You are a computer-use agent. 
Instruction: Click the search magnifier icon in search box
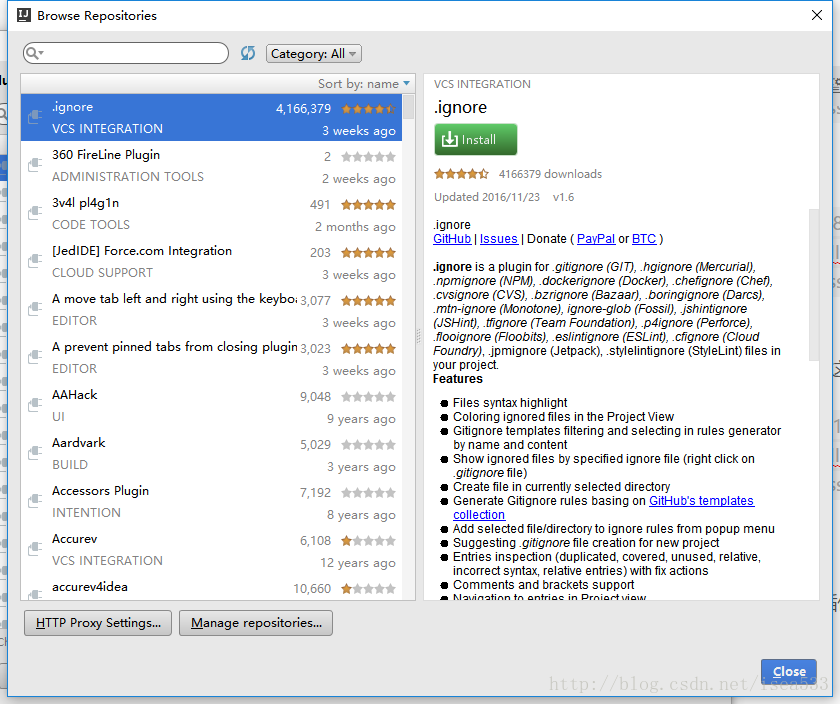(x=33, y=53)
